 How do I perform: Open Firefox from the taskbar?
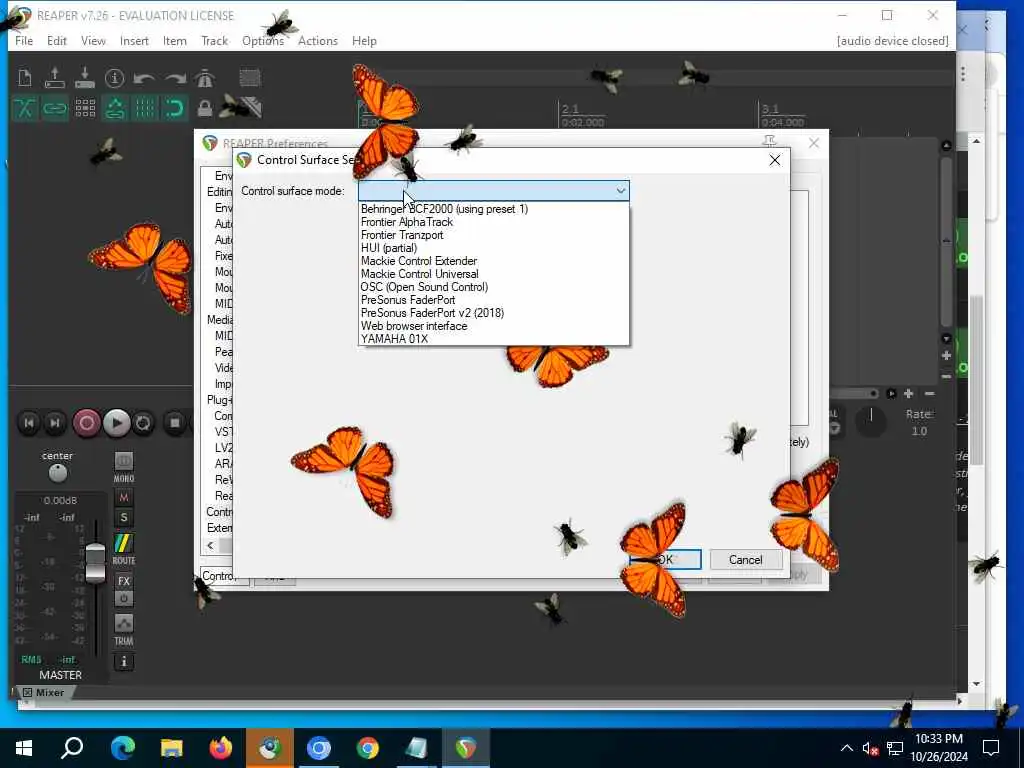[x=221, y=748]
